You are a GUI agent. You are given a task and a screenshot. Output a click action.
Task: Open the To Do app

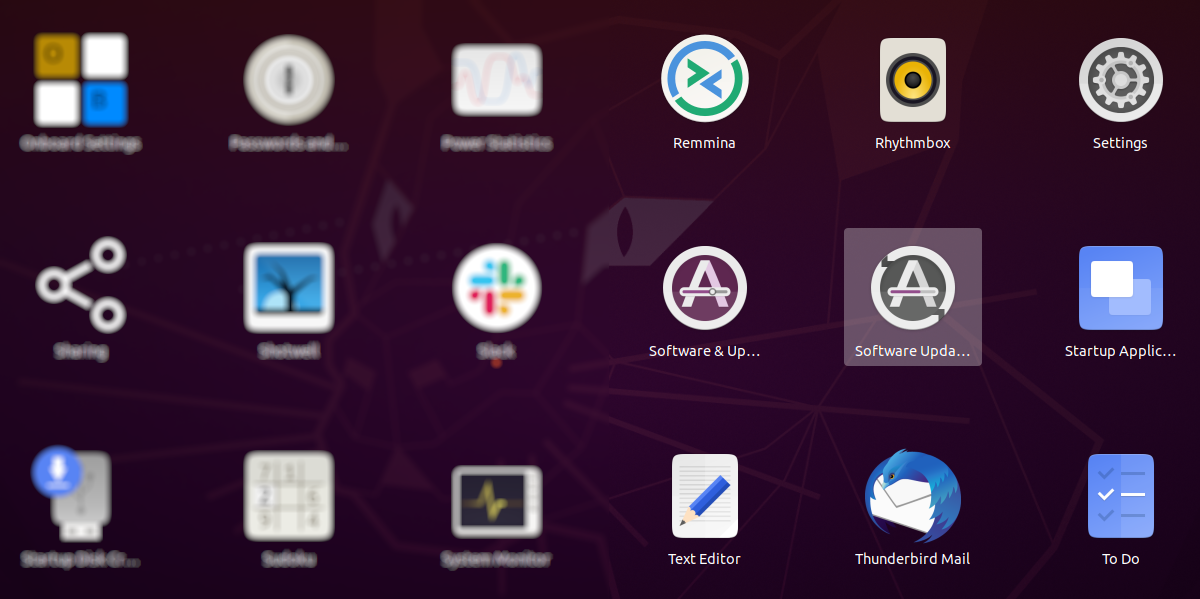coord(1120,495)
